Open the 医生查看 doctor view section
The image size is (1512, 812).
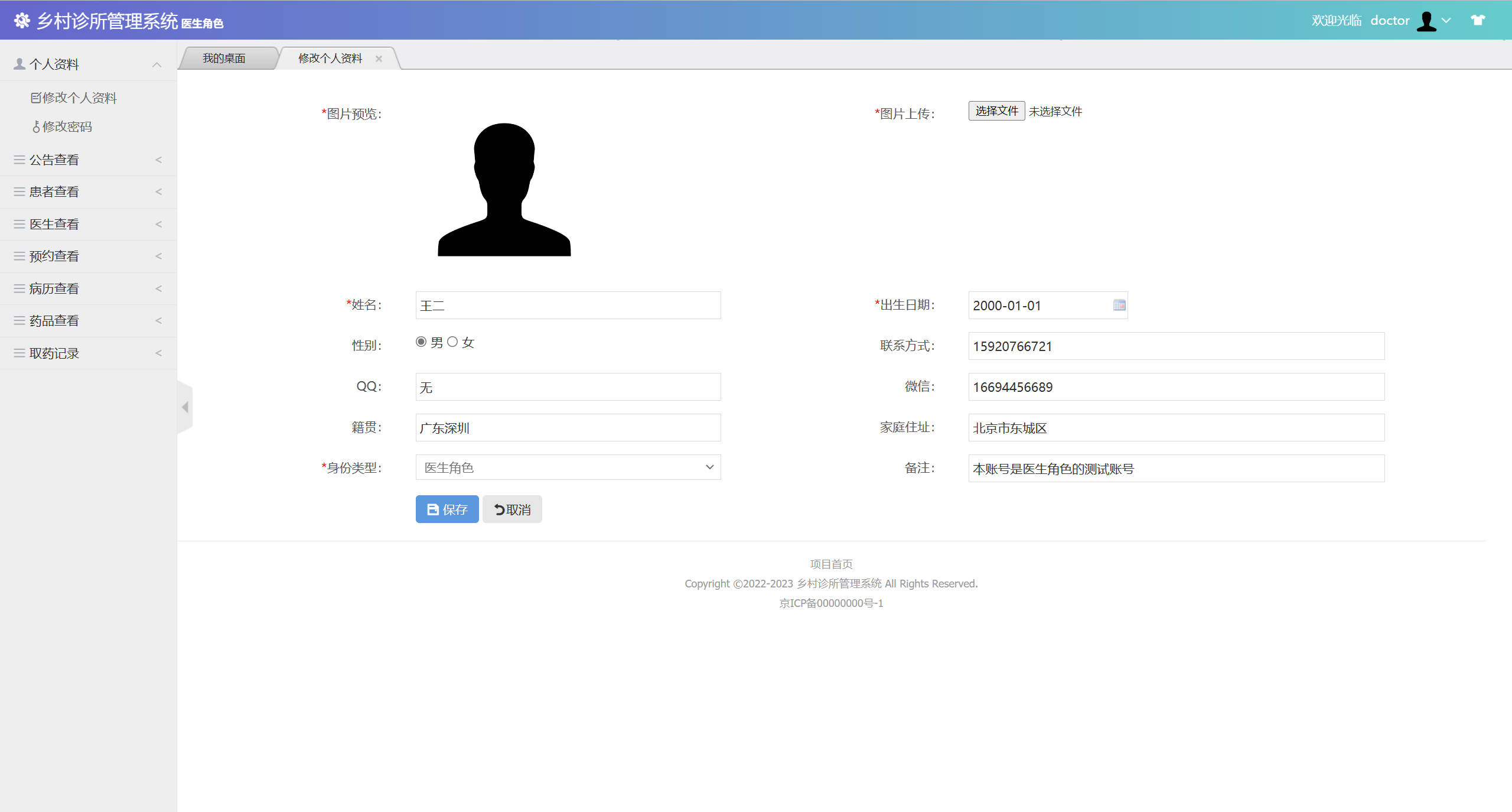[54, 223]
